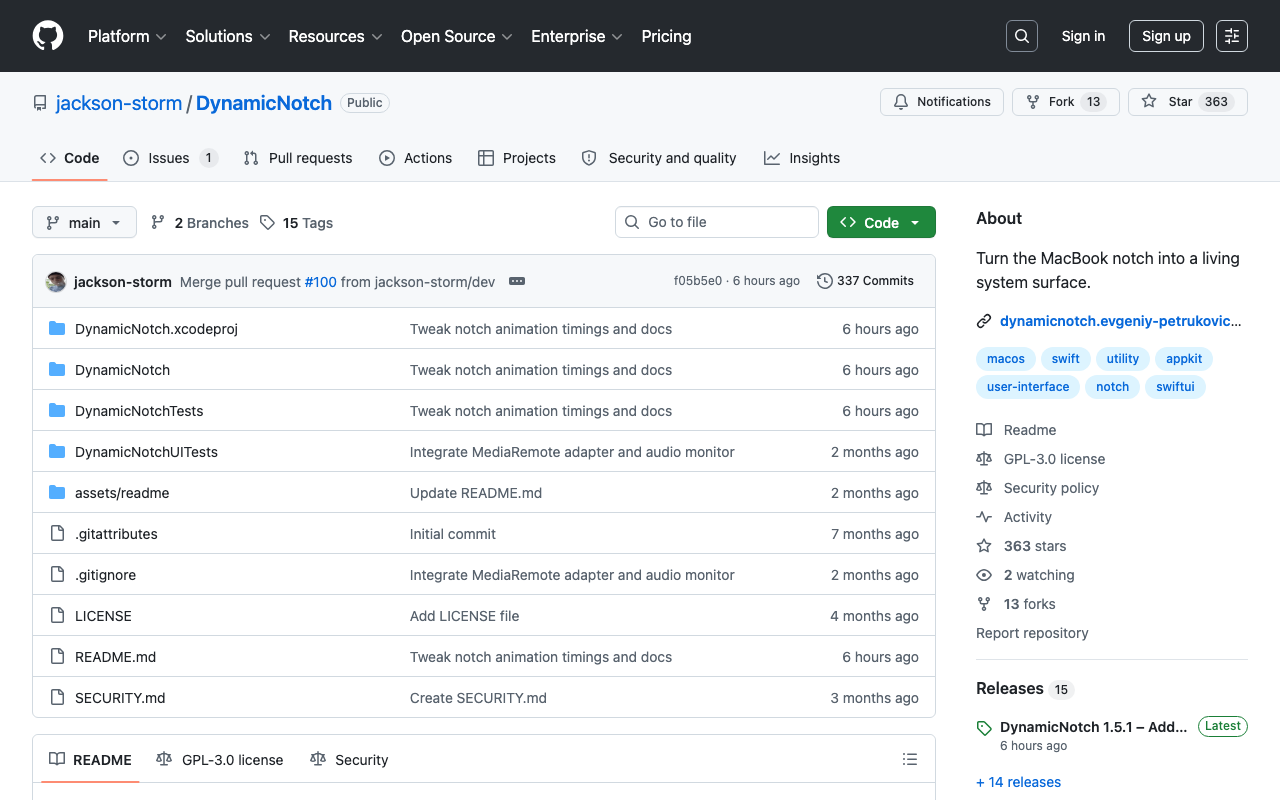
Task: Click the file icon for SECURITY.md
Action: [x=57, y=698]
